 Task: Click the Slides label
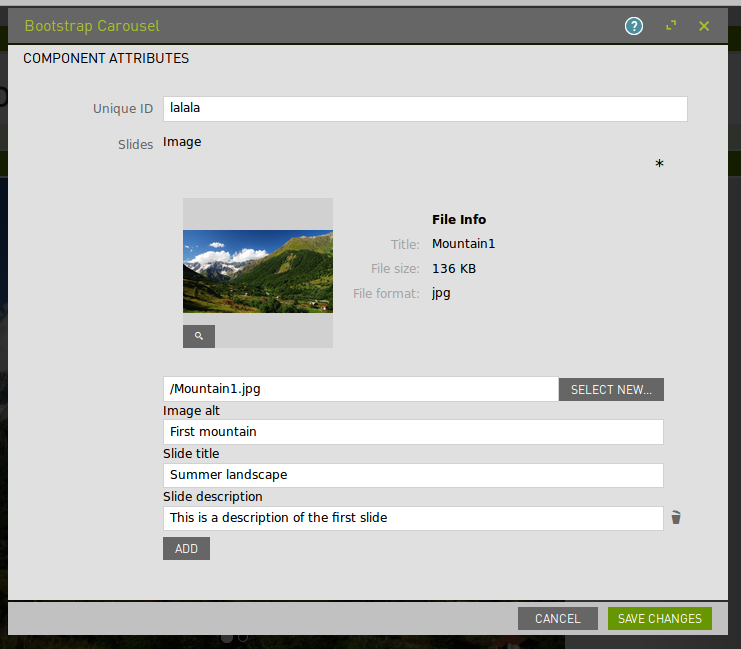pos(135,144)
